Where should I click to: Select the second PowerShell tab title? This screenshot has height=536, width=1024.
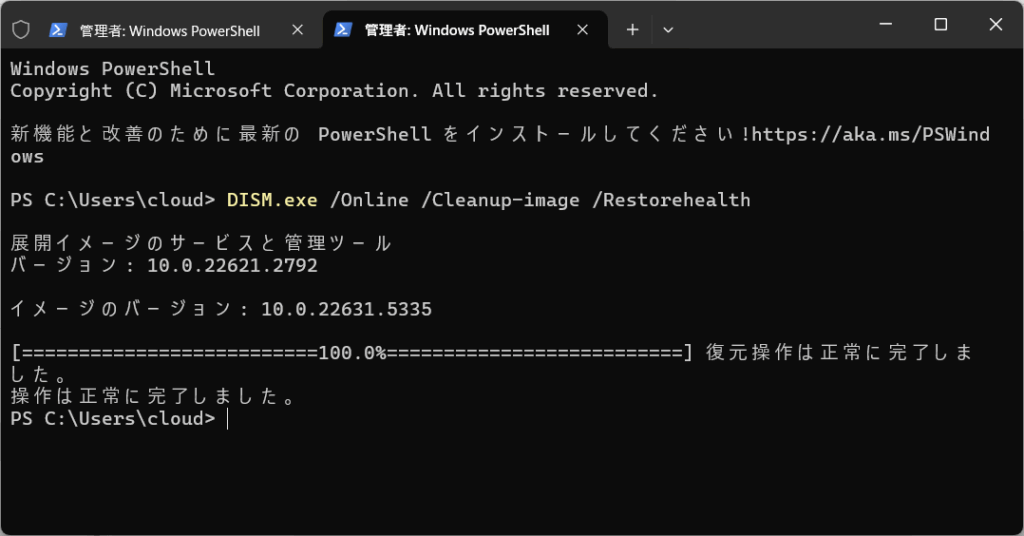tap(457, 31)
